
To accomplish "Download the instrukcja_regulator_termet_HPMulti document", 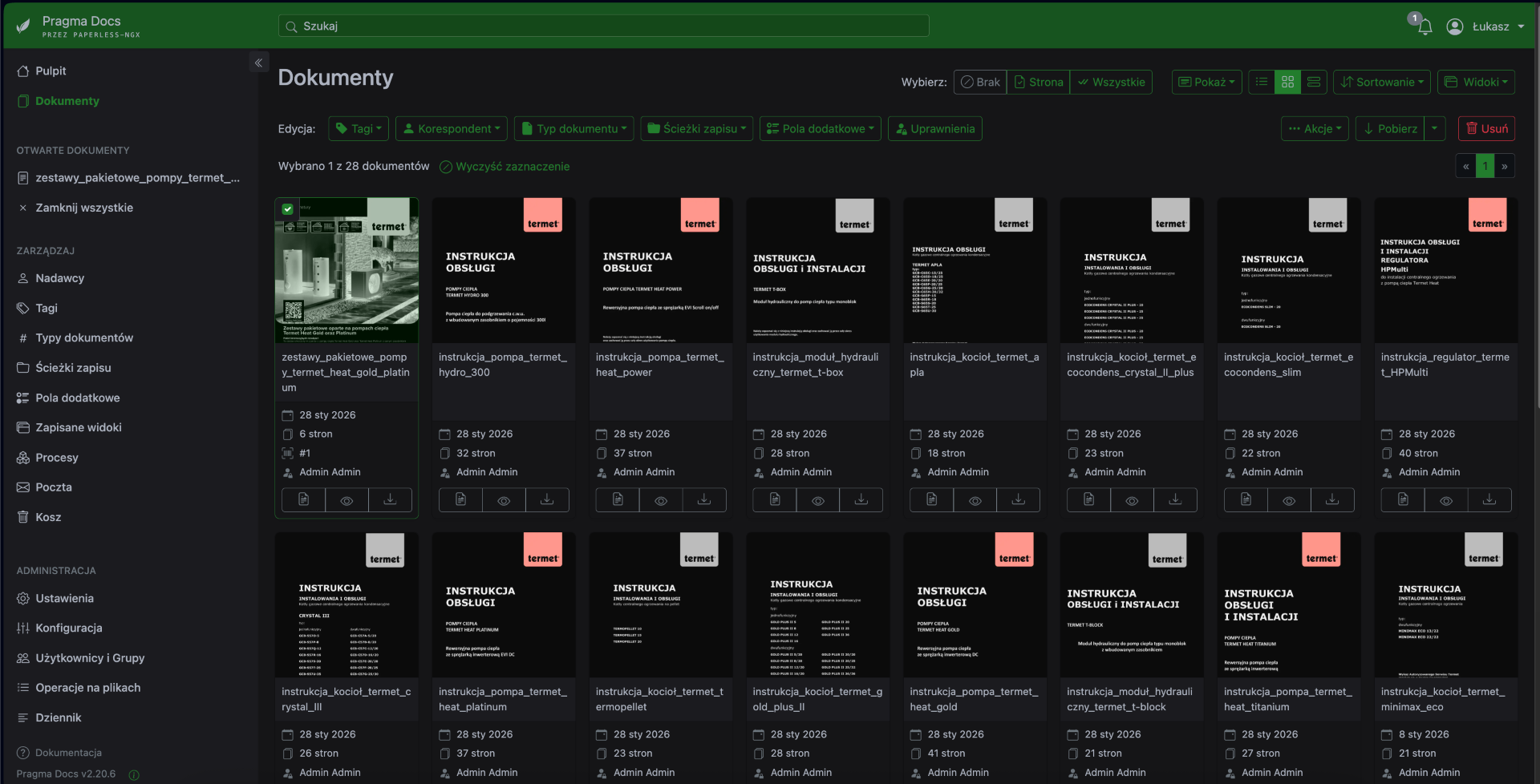I will pyautogui.click(x=1489, y=500).
